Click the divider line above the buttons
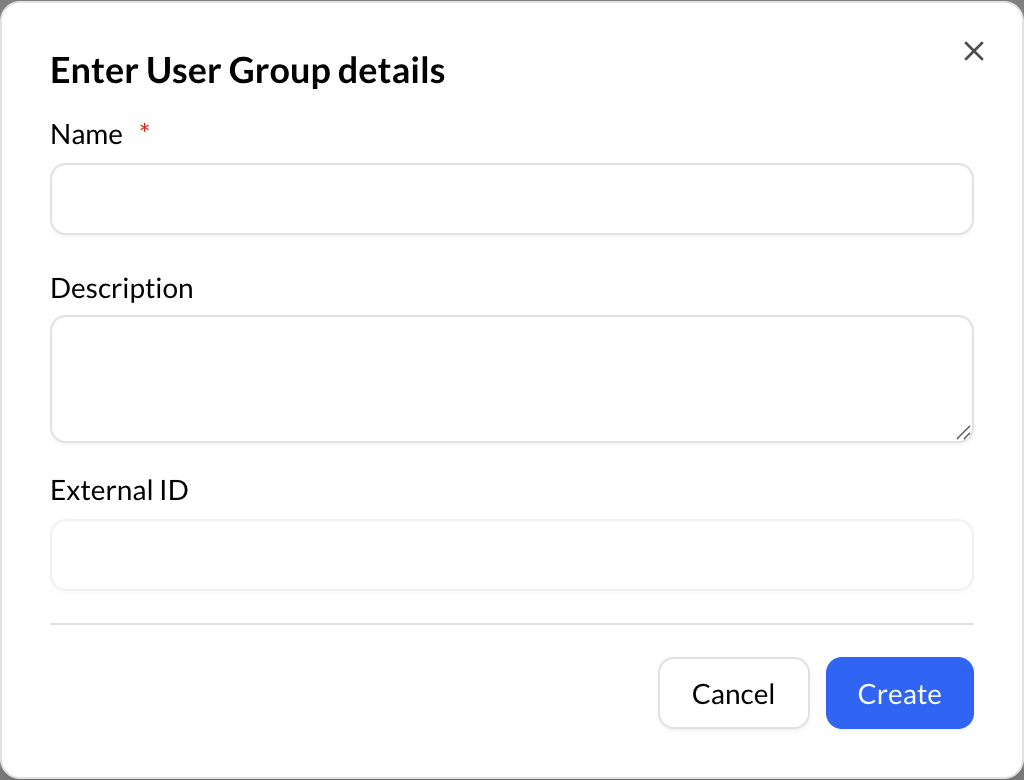This screenshot has height=780, width=1024. 512,622
